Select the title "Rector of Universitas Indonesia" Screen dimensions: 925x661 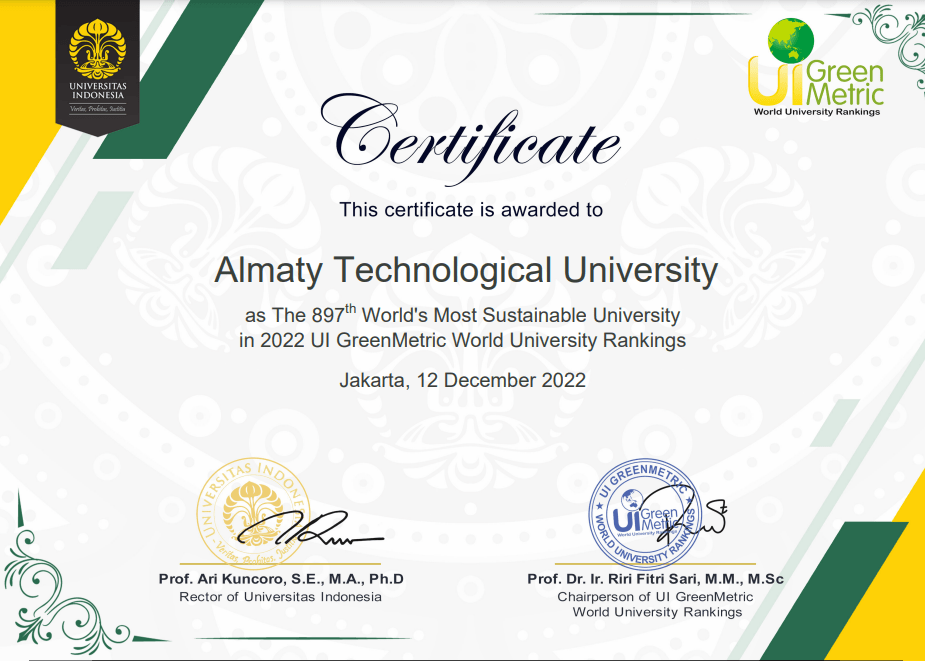click(x=281, y=597)
